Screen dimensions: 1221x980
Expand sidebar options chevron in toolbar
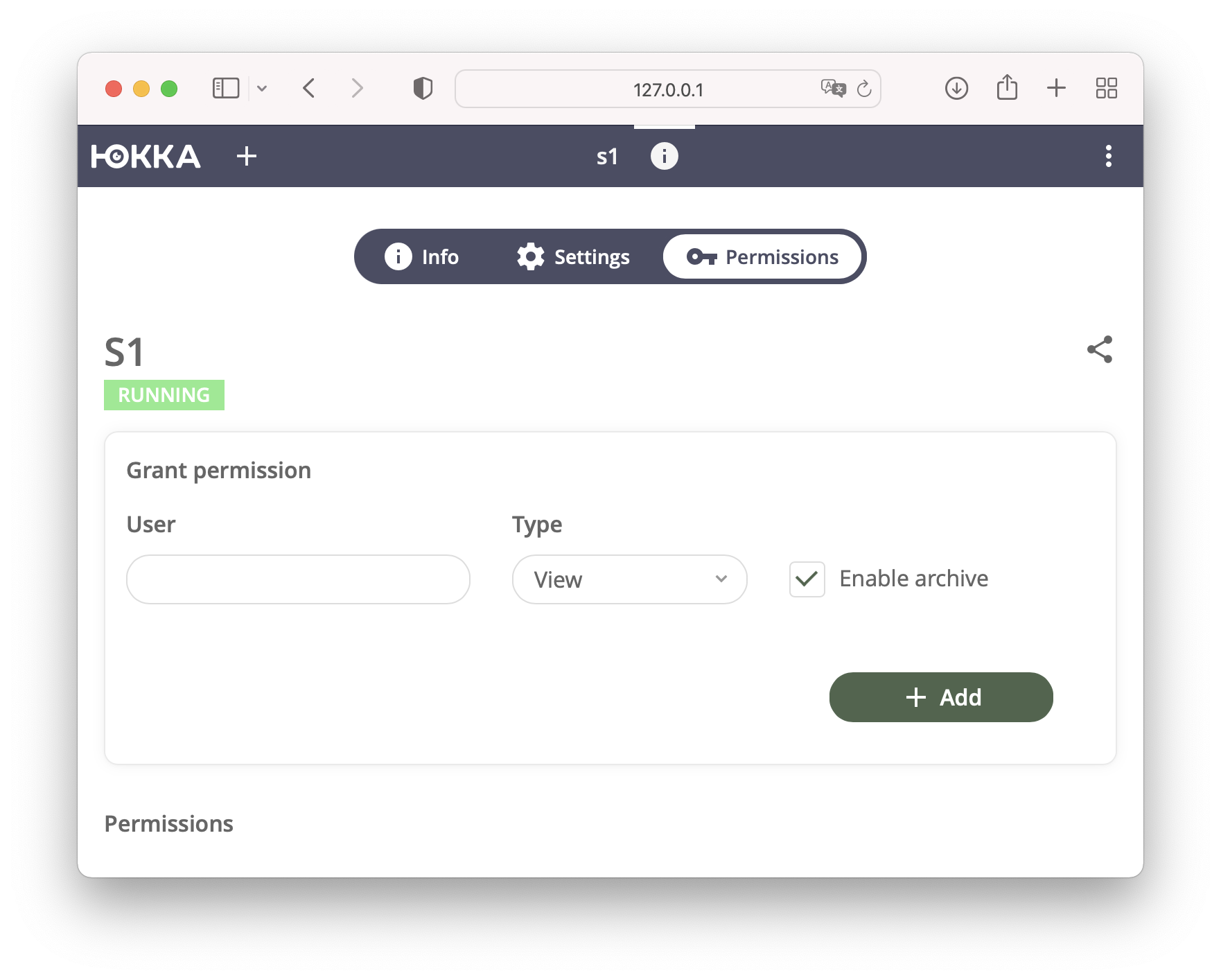tap(262, 89)
